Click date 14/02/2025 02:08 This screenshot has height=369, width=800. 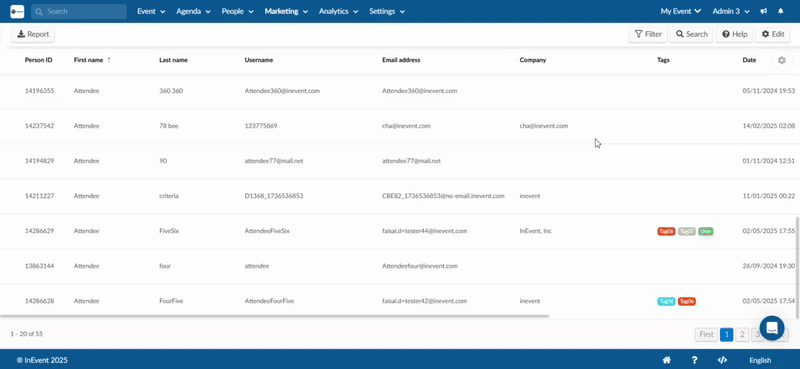(768, 126)
